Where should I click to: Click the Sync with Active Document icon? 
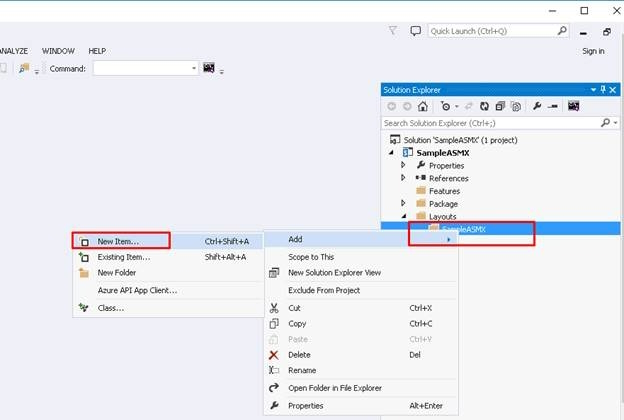[469, 106]
